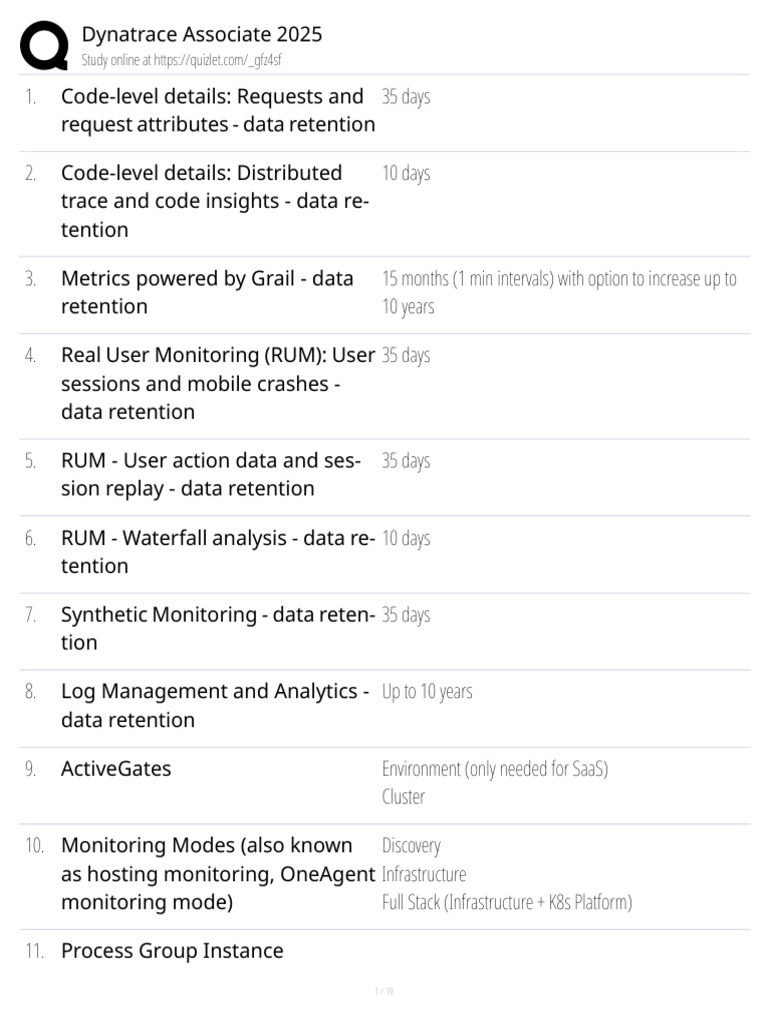768x1024 pixels.
Task: Select the Distributed trace and code insights term
Action: [x=214, y=201]
